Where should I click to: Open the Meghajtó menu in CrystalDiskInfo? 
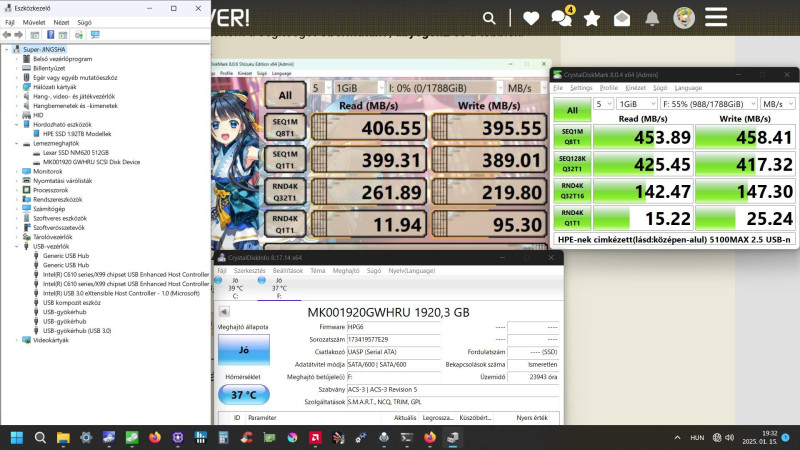tap(346, 271)
